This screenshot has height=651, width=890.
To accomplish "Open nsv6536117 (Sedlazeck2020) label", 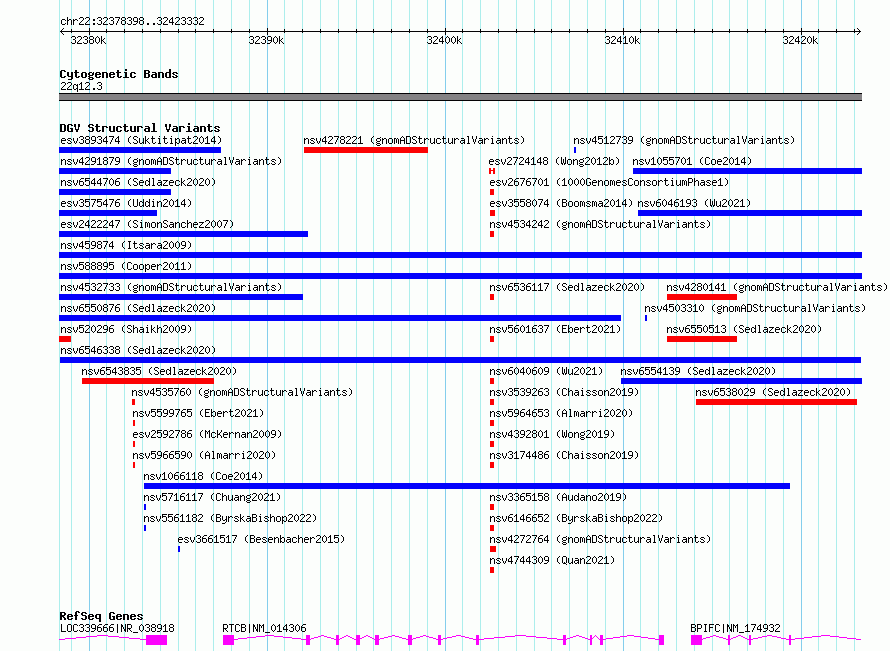I will [x=567, y=287].
